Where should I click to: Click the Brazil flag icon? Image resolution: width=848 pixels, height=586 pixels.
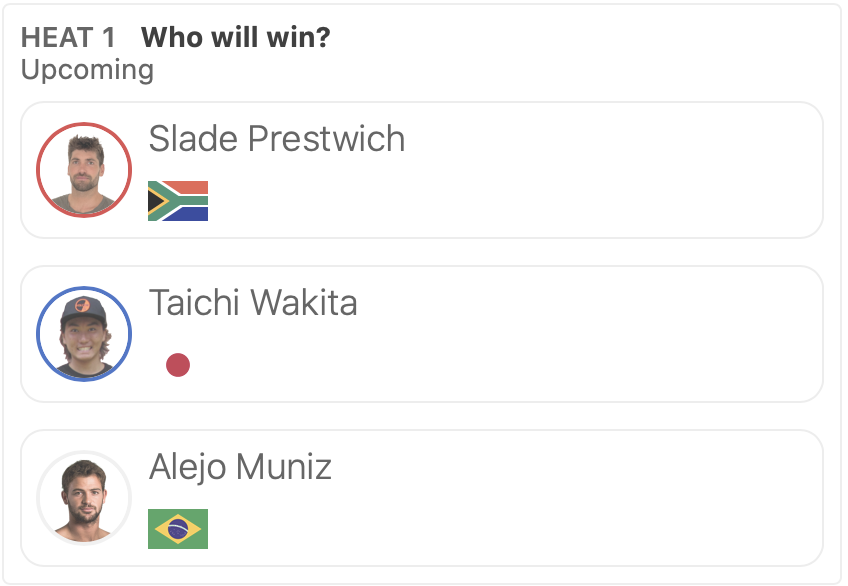pos(178,529)
